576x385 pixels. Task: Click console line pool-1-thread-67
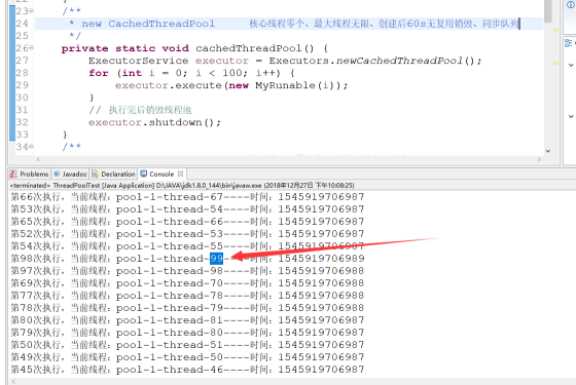tap(187, 197)
